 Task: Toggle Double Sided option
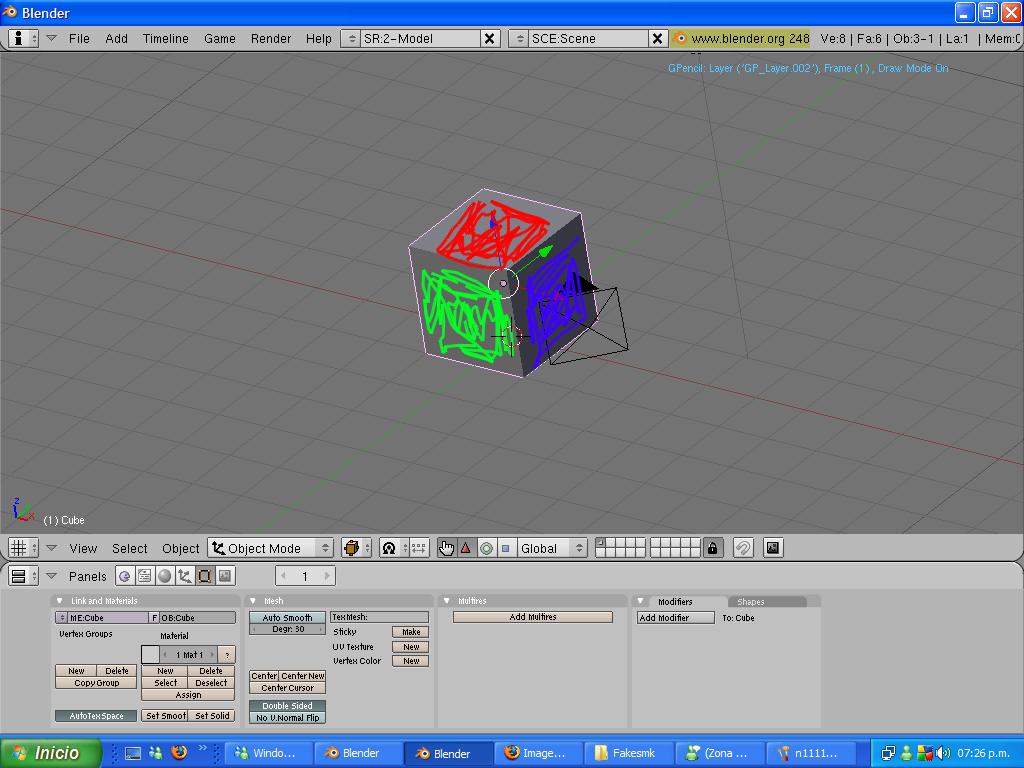click(x=287, y=706)
